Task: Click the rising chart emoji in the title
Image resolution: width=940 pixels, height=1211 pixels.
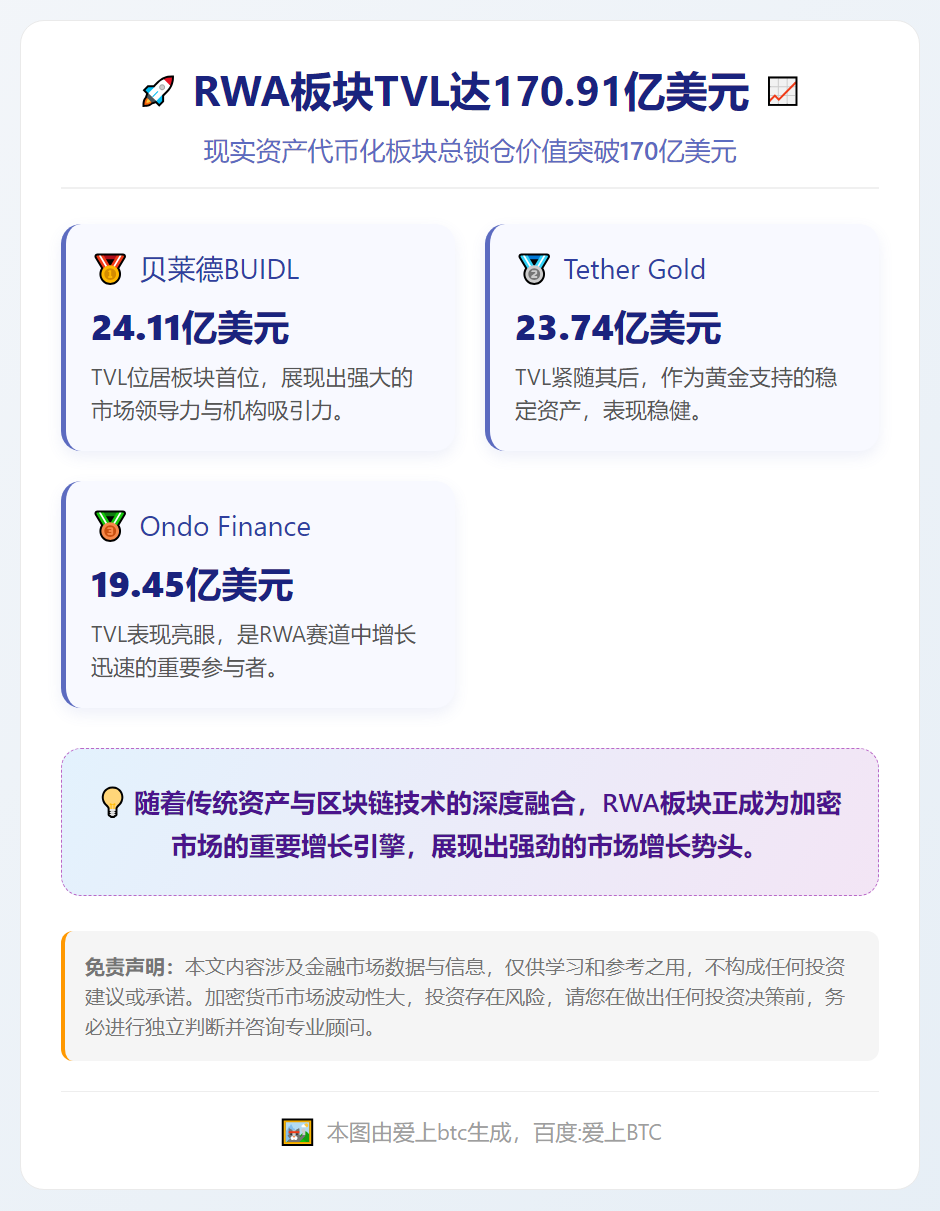Action: [782, 92]
